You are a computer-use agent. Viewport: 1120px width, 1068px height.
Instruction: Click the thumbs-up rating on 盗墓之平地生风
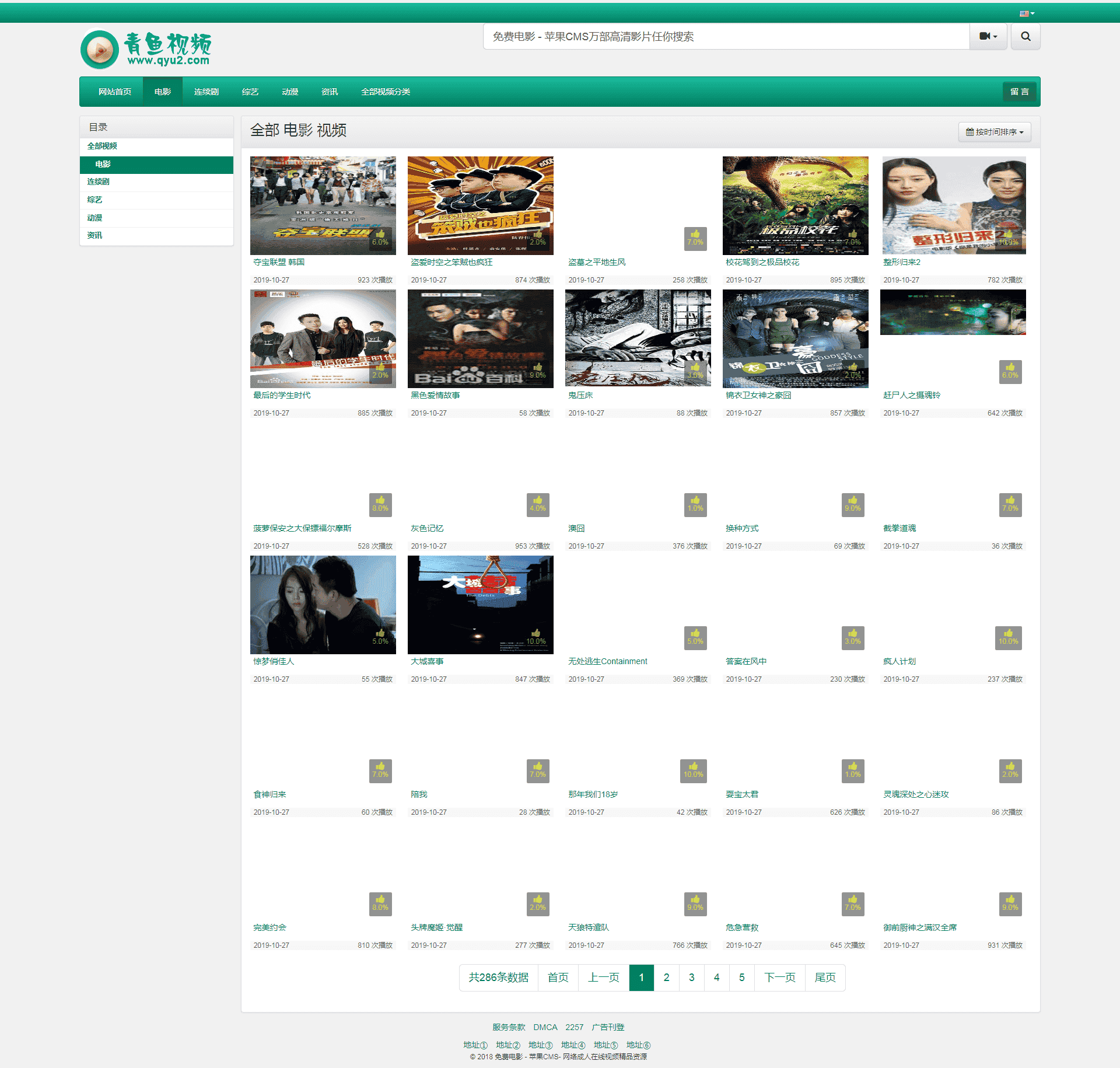(695, 238)
